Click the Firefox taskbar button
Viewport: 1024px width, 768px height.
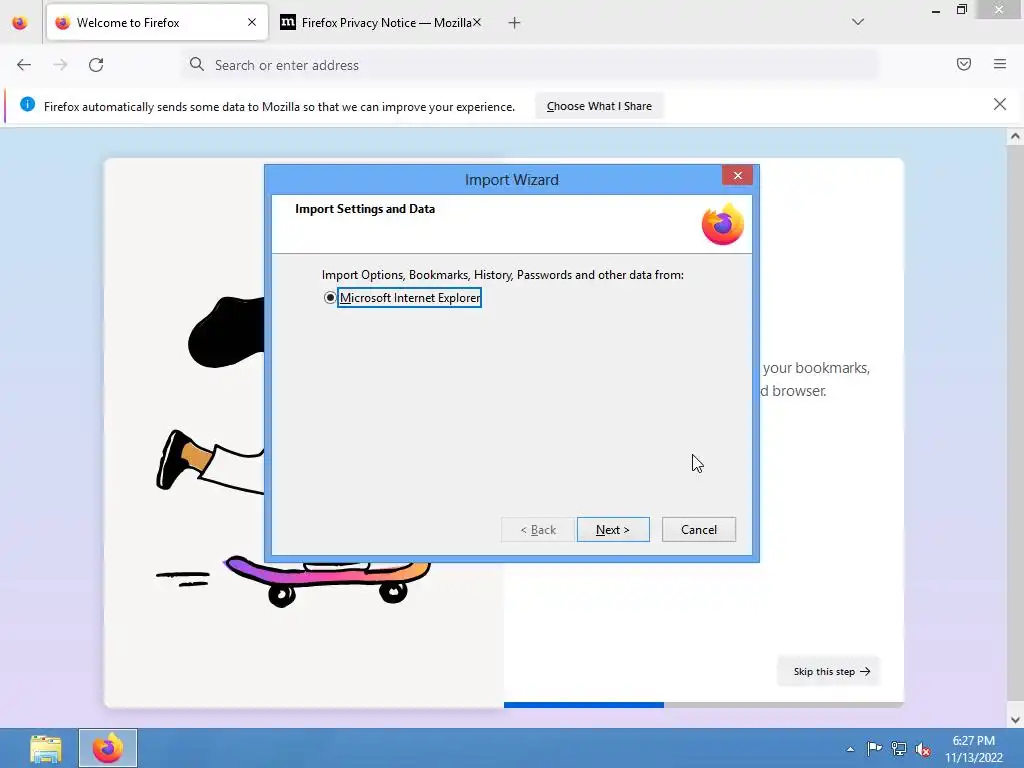tap(108, 748)
